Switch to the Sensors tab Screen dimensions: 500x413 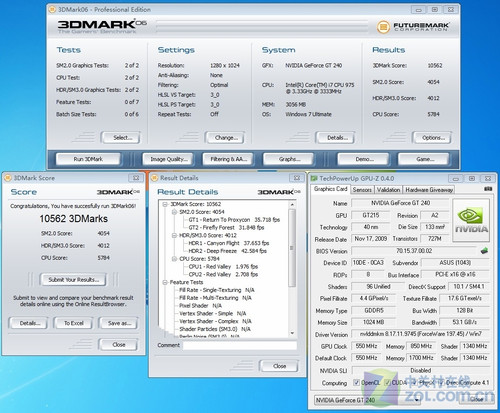[x=362, y=190]
